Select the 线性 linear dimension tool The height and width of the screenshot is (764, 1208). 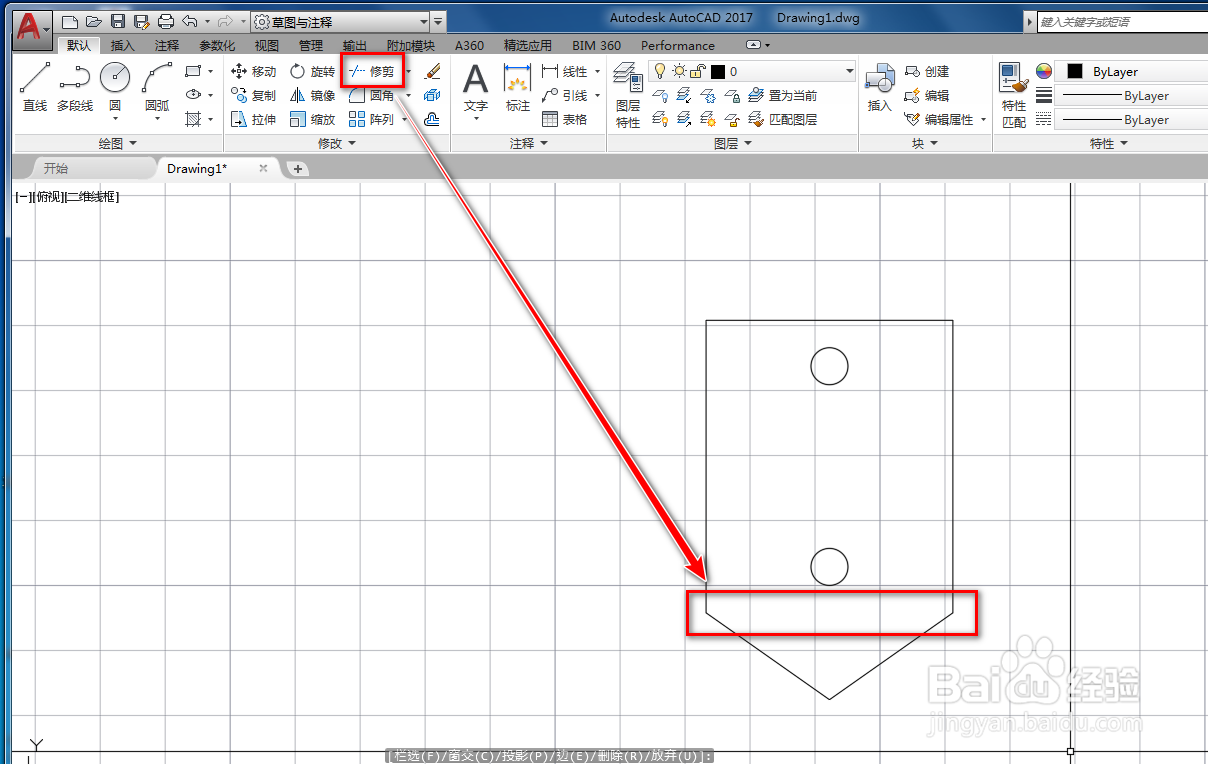pyautogui.click(x=566, y=71)
